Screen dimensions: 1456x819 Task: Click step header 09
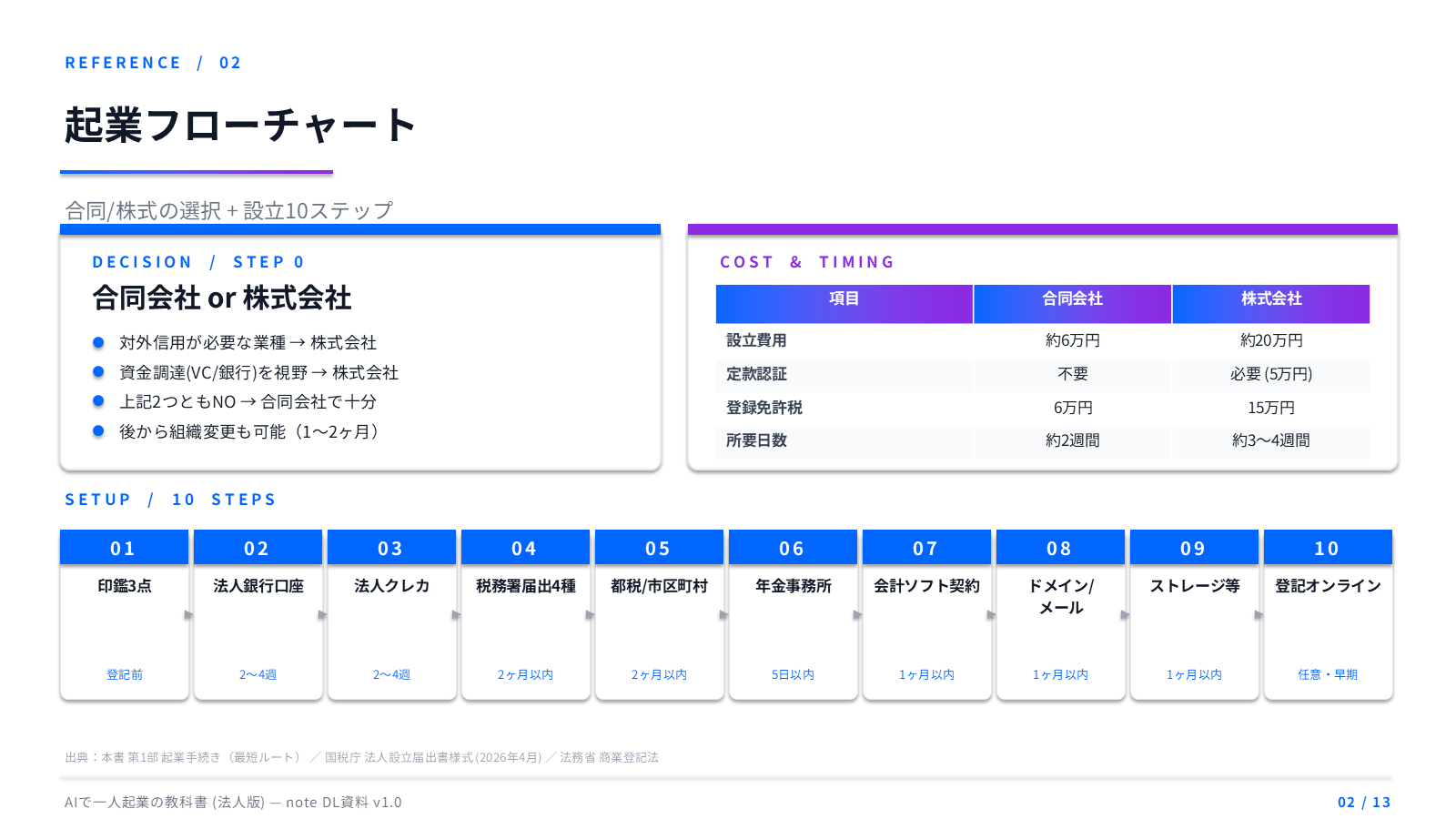coord(1194,548)
